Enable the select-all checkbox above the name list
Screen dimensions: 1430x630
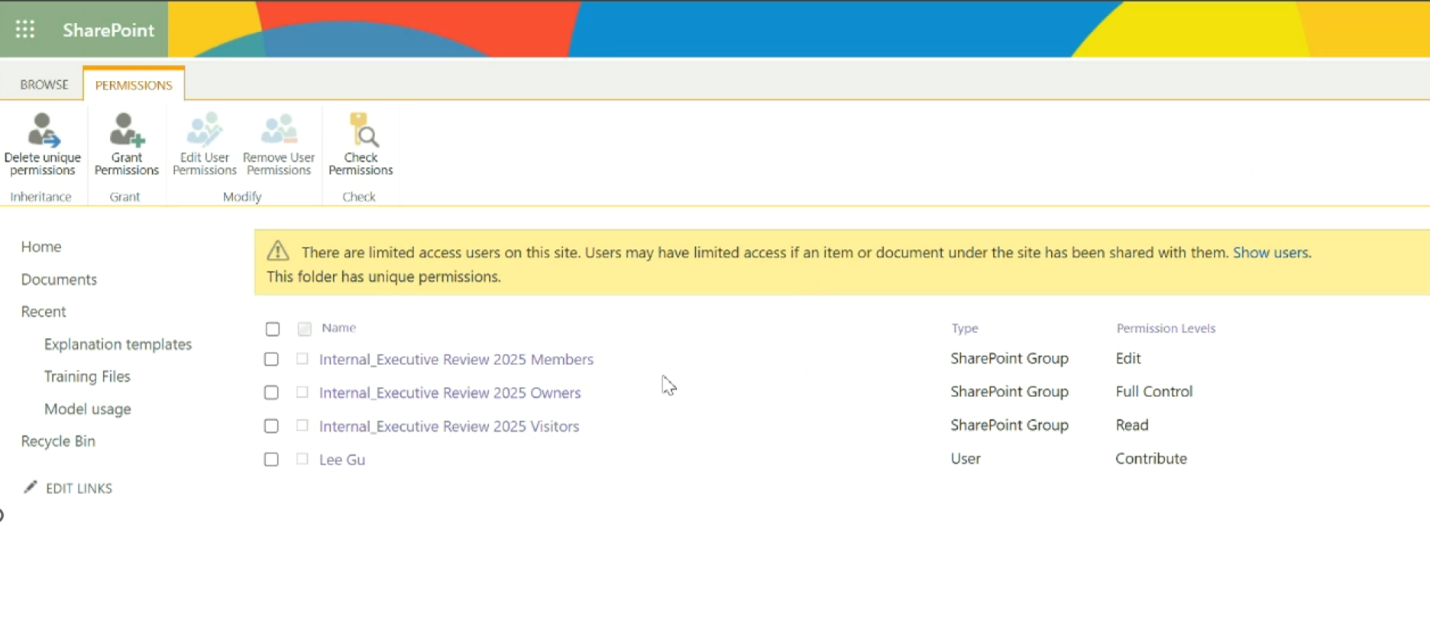pyautogui.click(x=271, y=328)
